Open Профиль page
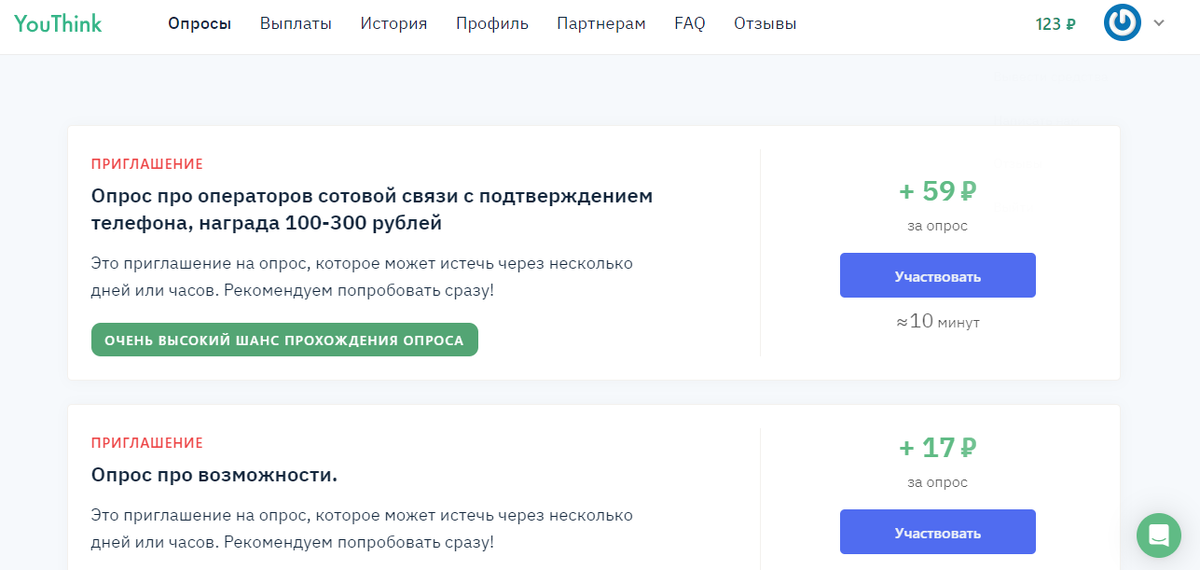Image resolution: width=1200 pixels, height=570 pixels. (x=492, y=24)
